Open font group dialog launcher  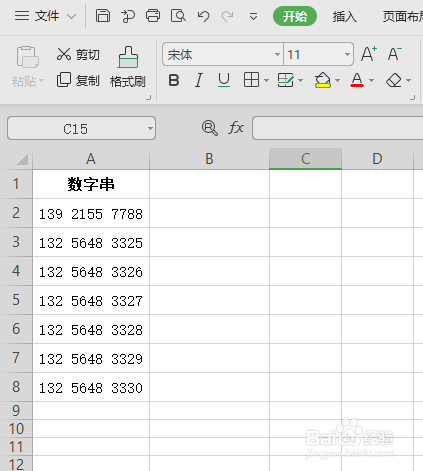pos(413,98)
